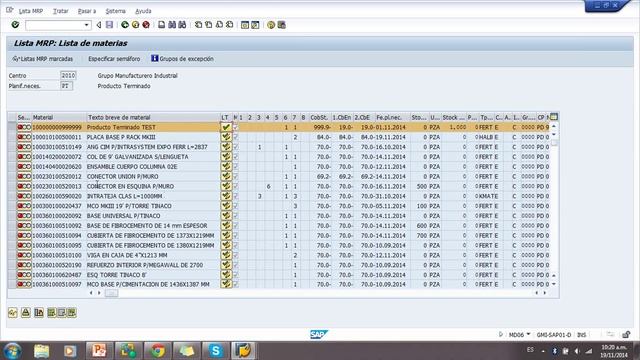Open the Sistema menu

(116, 11)
